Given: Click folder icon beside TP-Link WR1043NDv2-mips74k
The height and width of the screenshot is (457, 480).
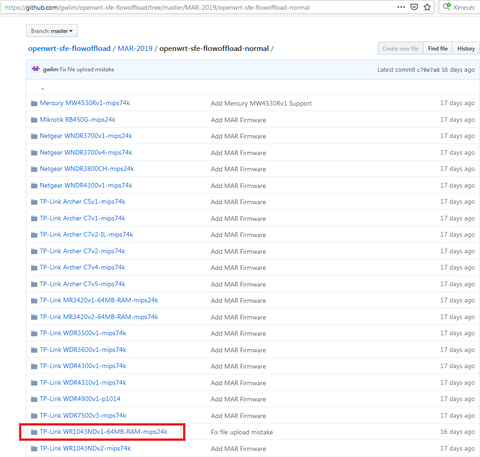Looking at the screenshot, I should coord(34,448).
